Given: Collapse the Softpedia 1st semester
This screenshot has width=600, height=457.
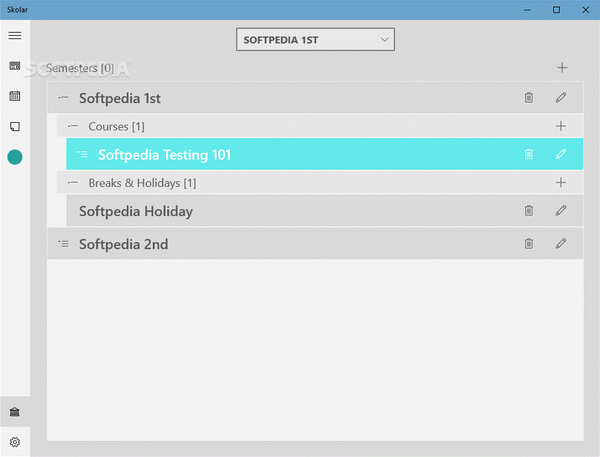Looking at the screenshot, I should [x=64, y=98].
